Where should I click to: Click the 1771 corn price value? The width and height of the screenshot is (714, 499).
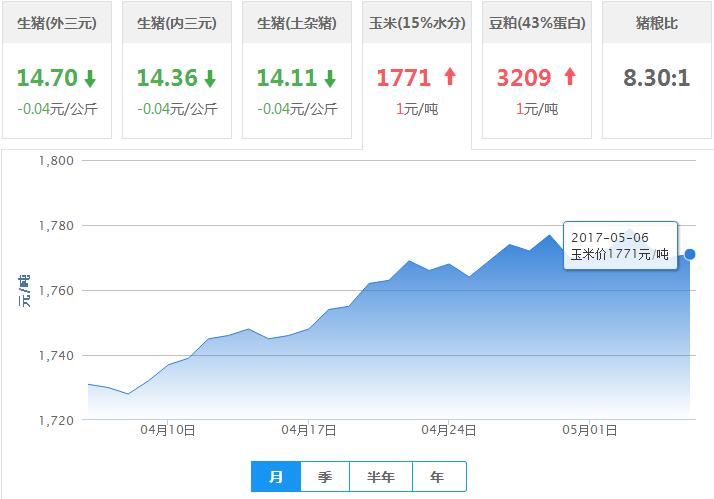pyautogui.click(x=403, y=78)
